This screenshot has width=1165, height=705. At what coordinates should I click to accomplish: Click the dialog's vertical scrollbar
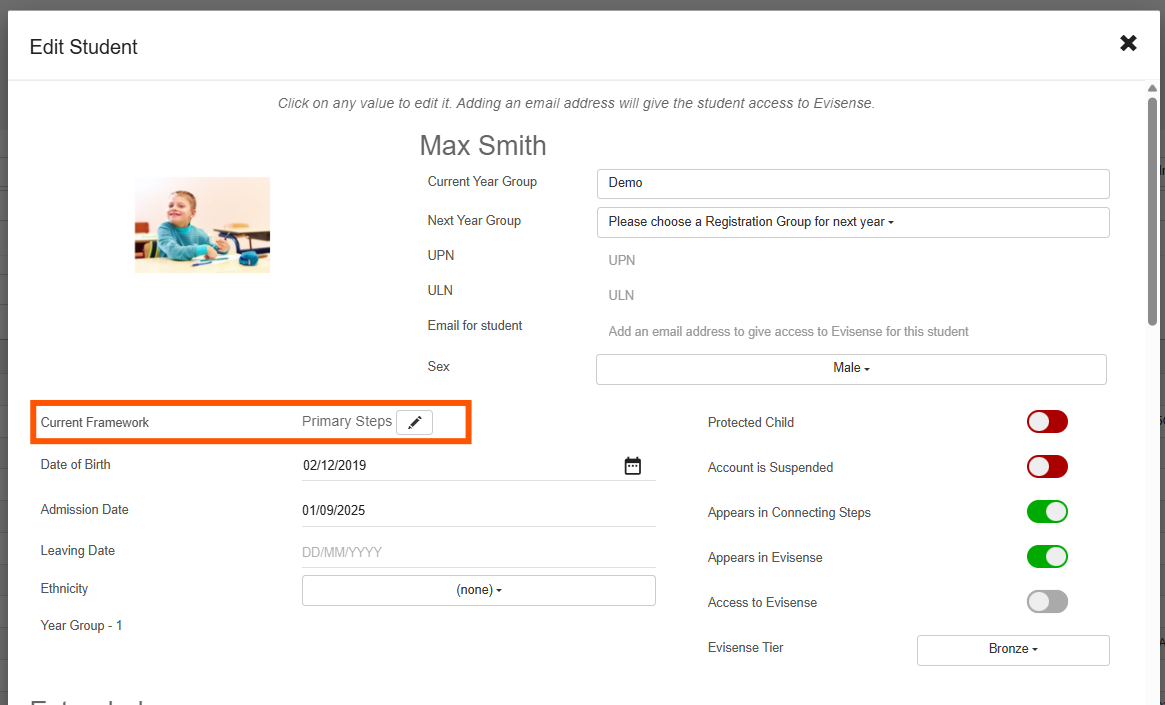[1152, 212]
